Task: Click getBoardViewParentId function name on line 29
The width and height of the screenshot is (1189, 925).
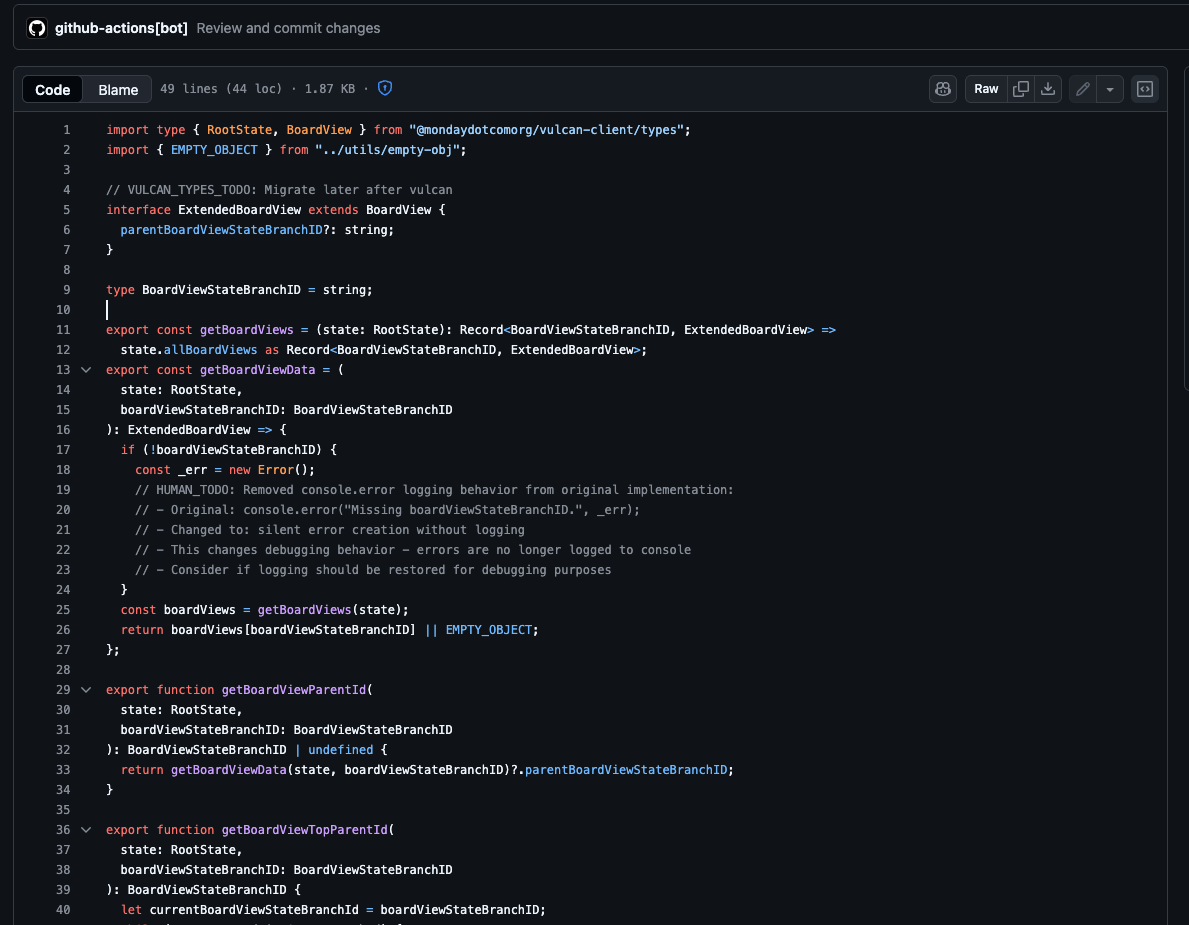Action: tap(293, 690)
